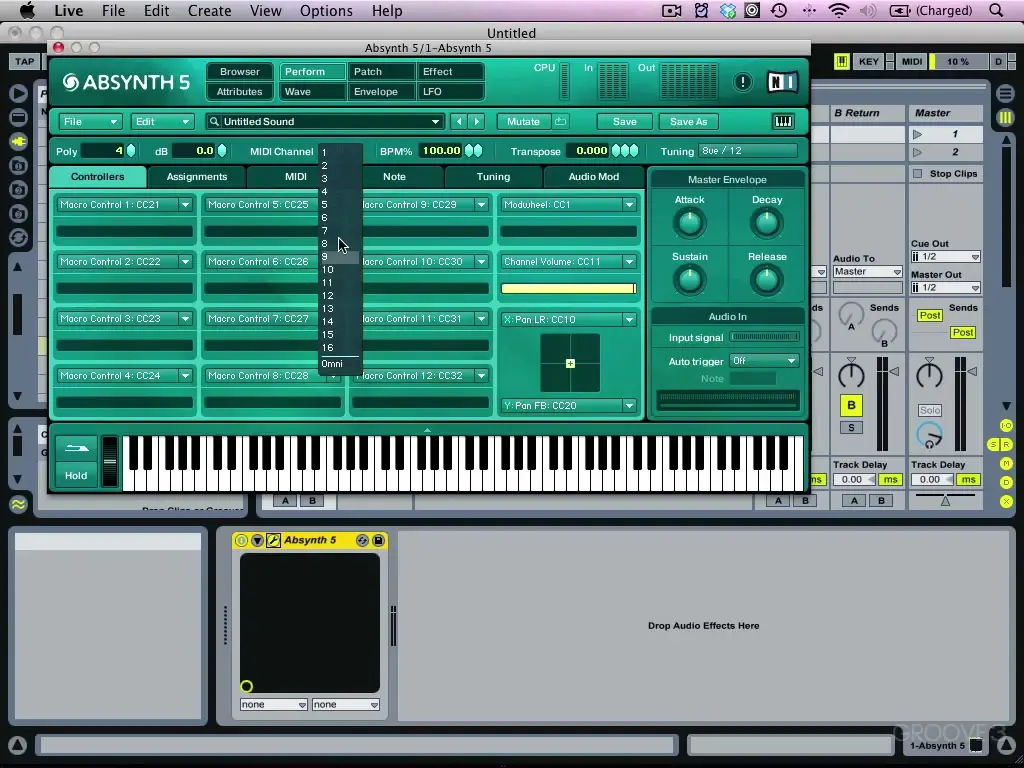Open the Moduwheel: CC1 assignment dropdown
The width and height of the screenshot is (1024, 768).
(568, 204)
